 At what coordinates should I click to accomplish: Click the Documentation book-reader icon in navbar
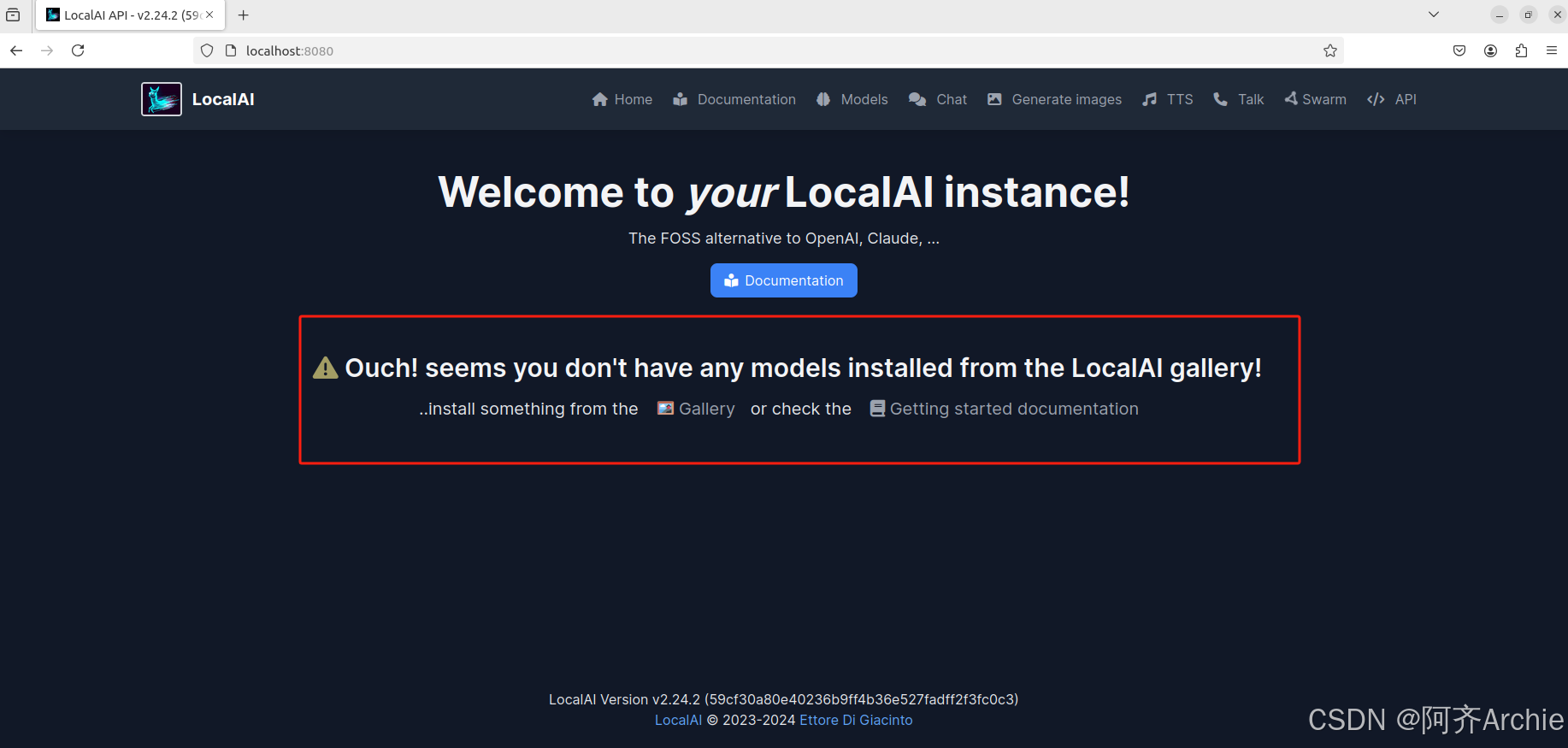[681, 99]
